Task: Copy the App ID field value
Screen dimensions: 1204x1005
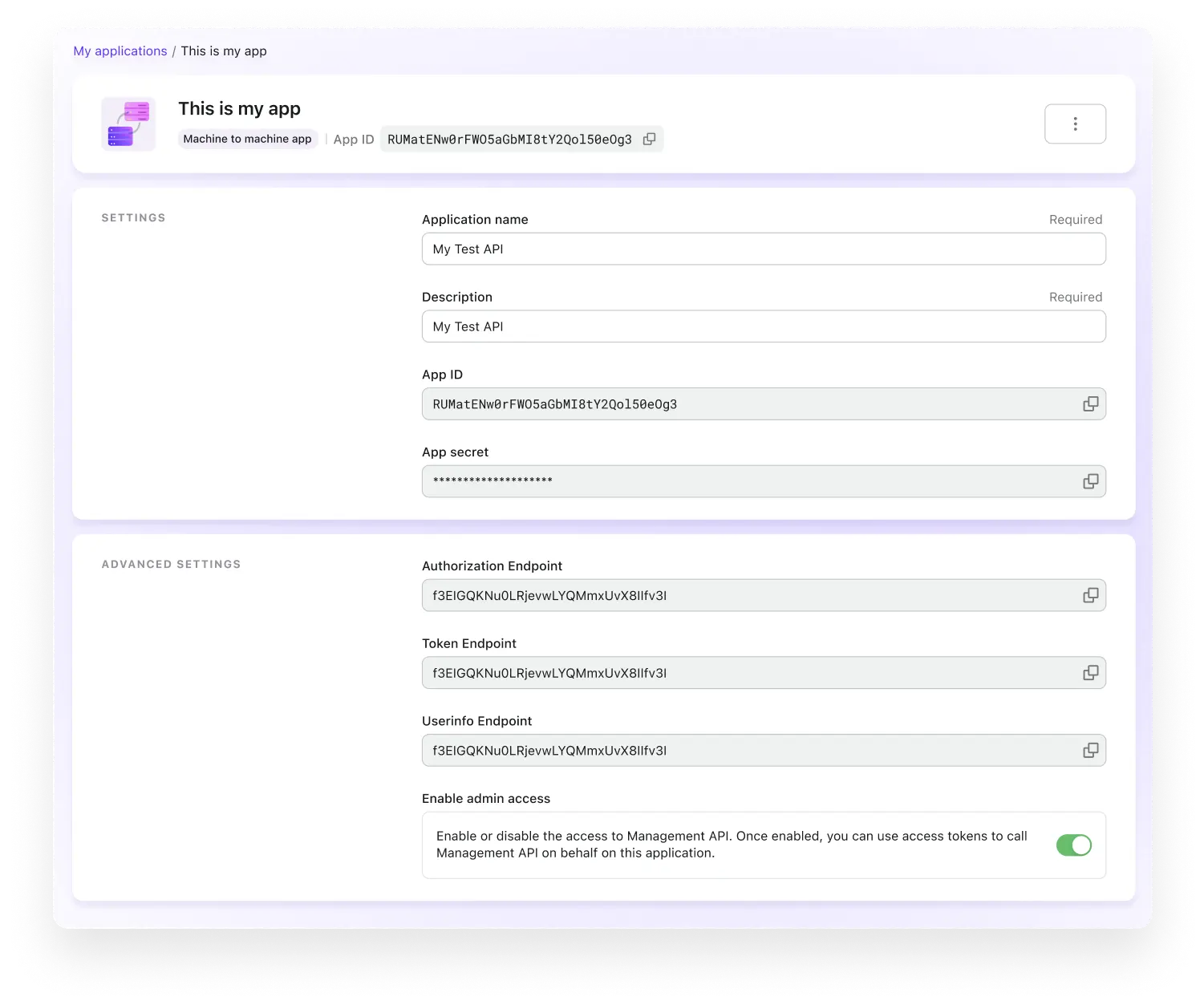Action: point(1090,404)
